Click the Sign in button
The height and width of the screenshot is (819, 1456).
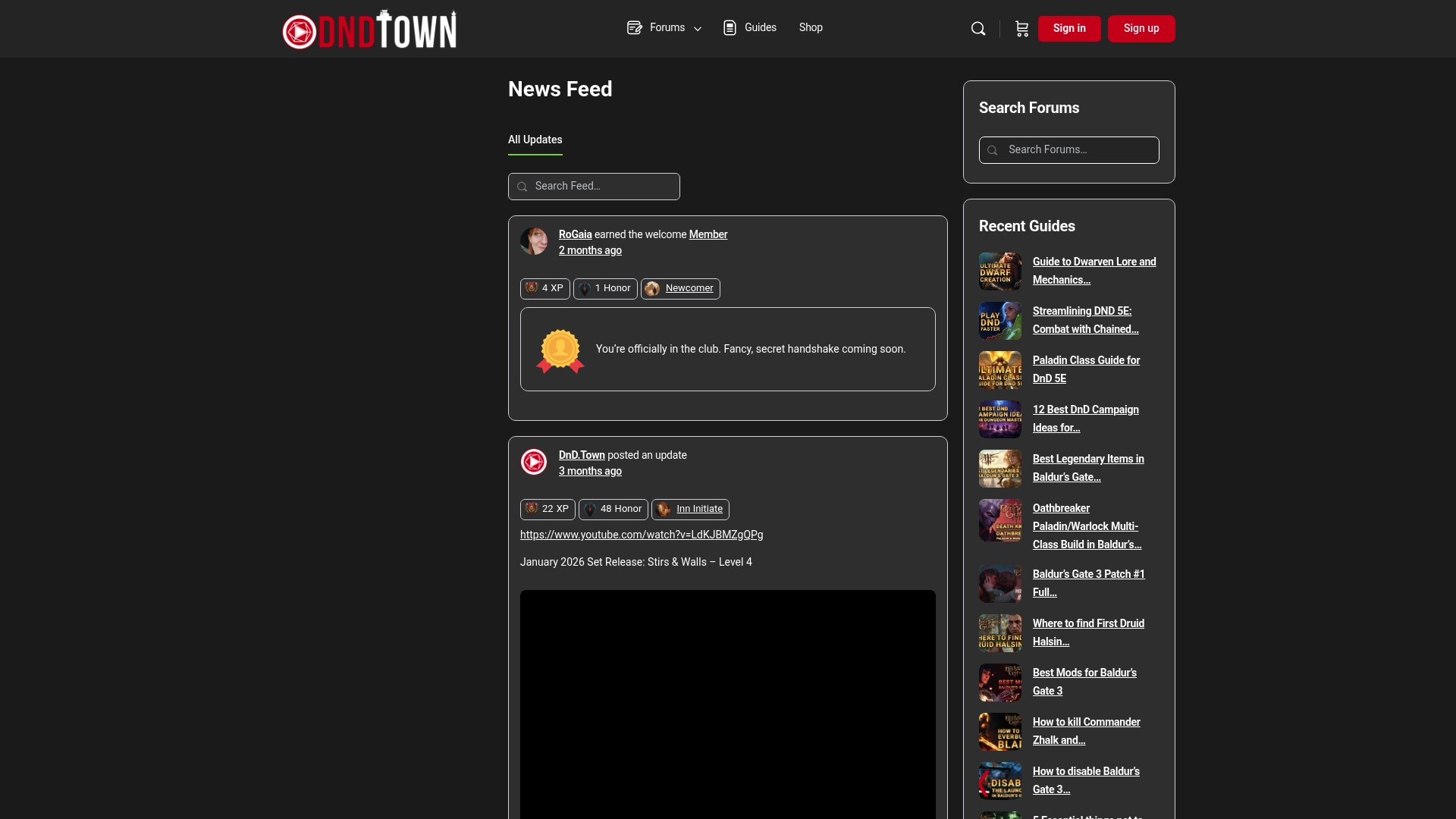coord(1069,29)
